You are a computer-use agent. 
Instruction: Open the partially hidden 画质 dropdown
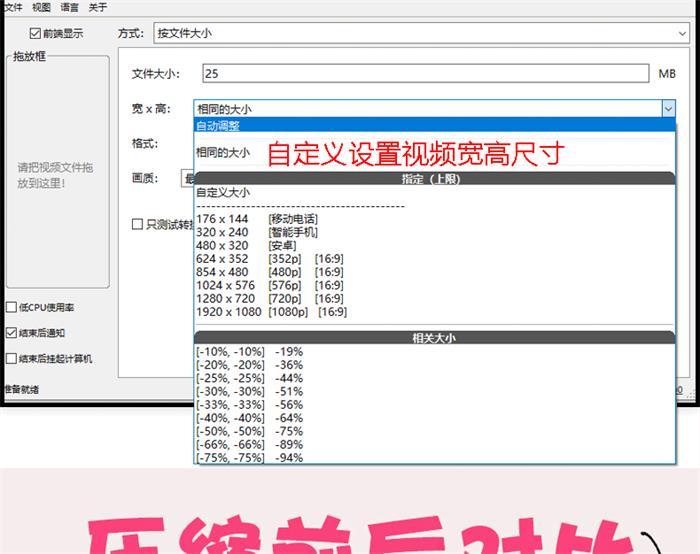coord(187,178)
